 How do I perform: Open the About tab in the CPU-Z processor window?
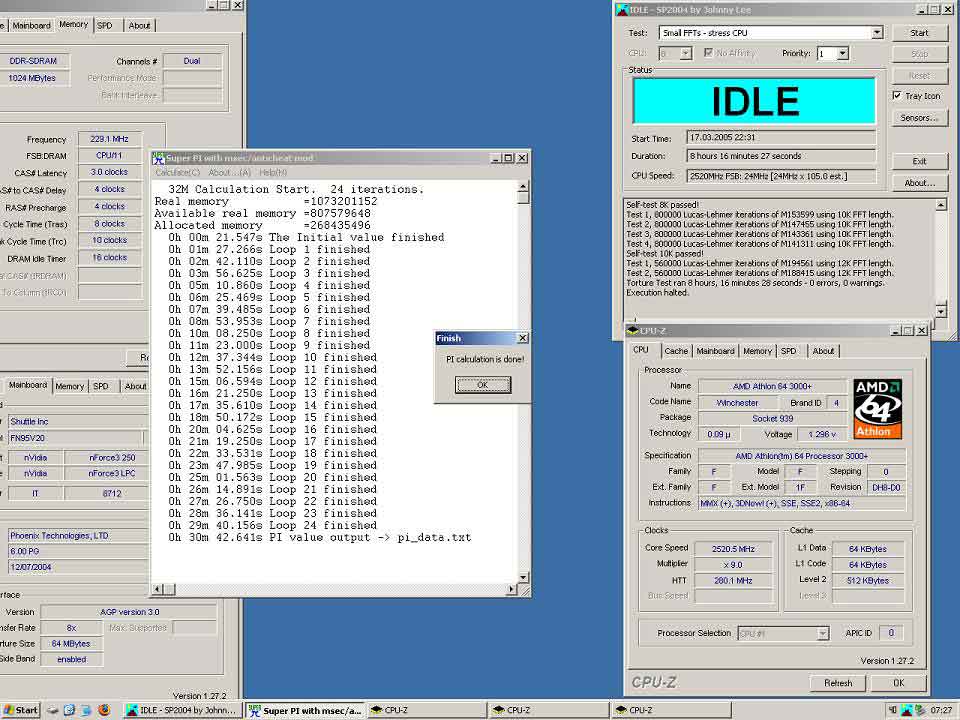click(x=823, y=351)
